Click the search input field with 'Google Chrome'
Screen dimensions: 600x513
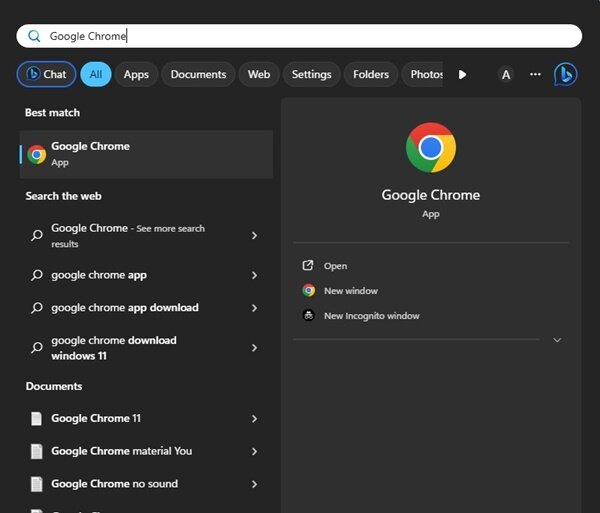(x=299, y=36)
